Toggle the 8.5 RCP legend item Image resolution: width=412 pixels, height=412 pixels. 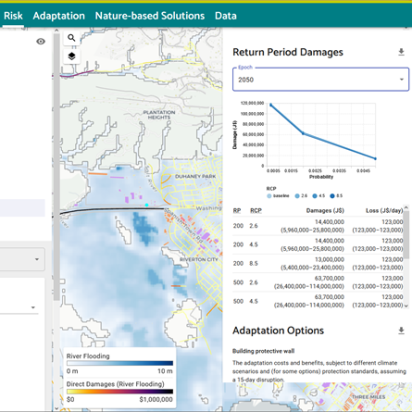336,196
